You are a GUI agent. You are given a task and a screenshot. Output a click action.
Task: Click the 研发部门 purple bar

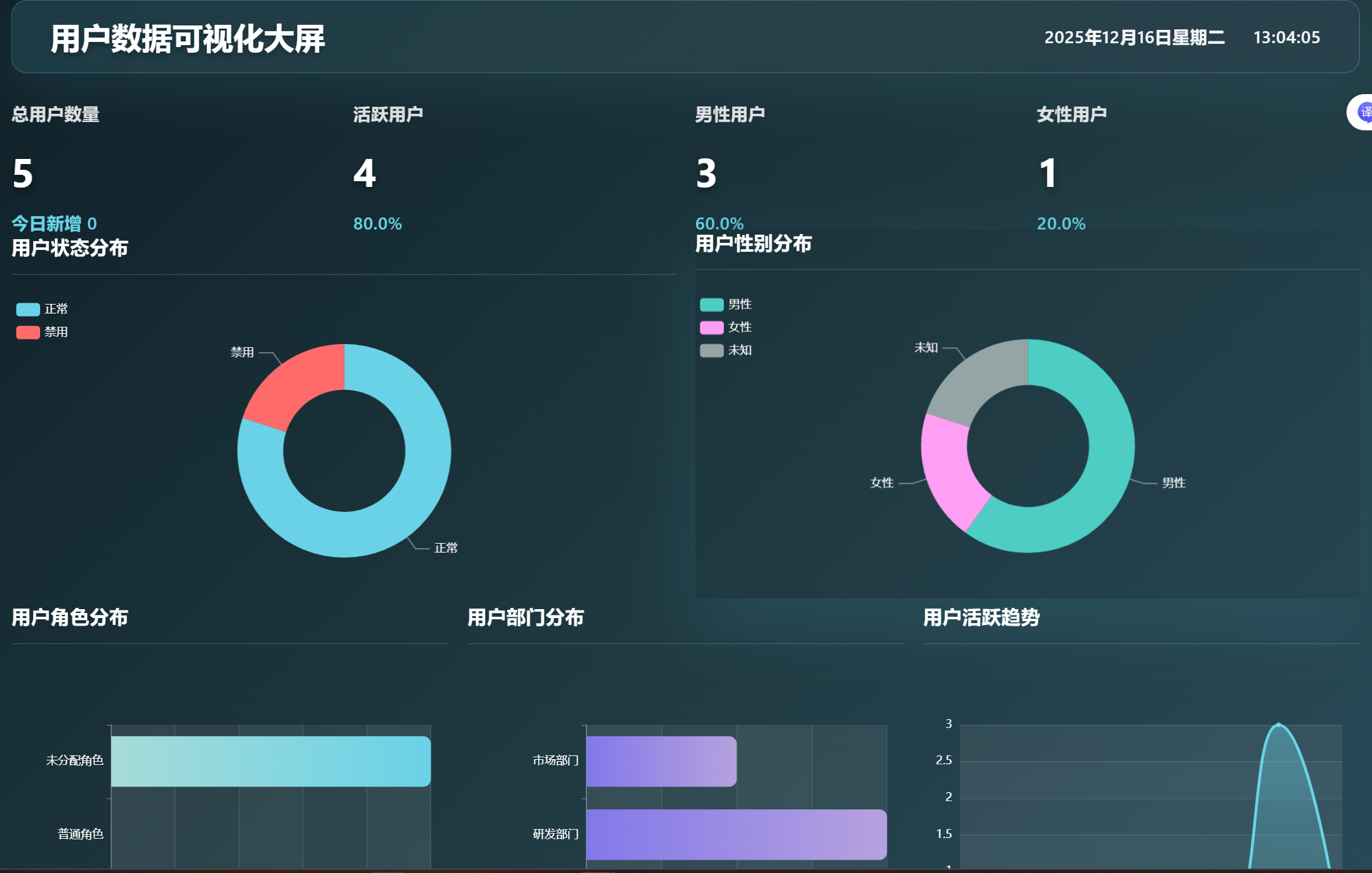(x=736, y=834)
